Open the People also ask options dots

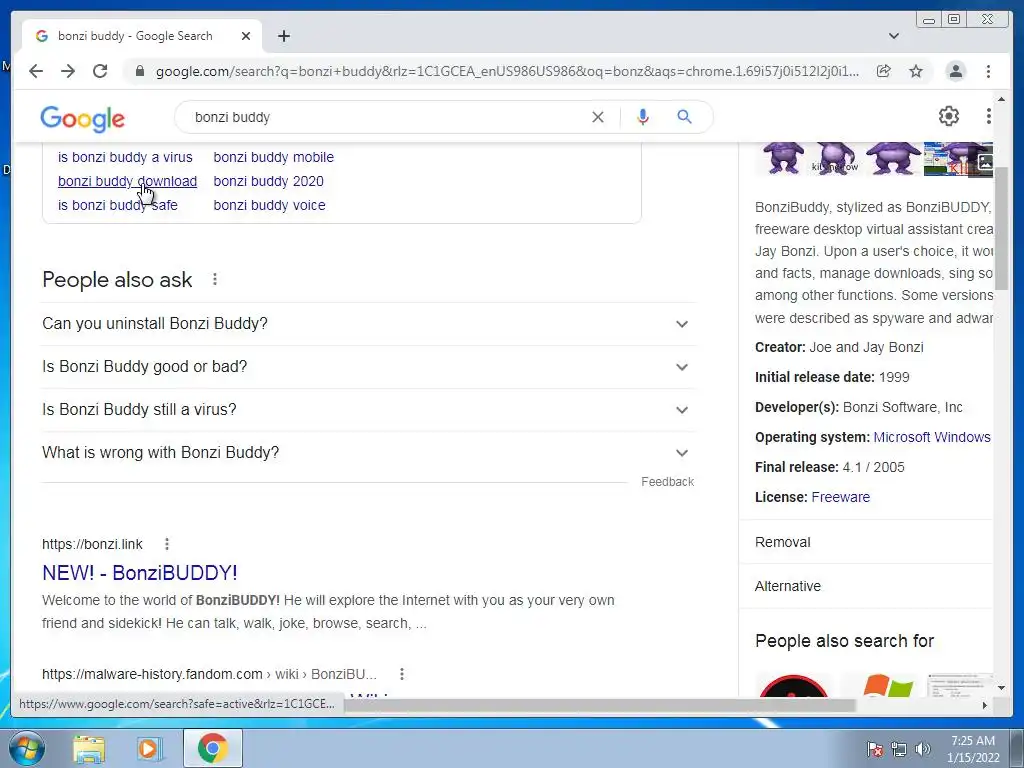click(215, 280)
